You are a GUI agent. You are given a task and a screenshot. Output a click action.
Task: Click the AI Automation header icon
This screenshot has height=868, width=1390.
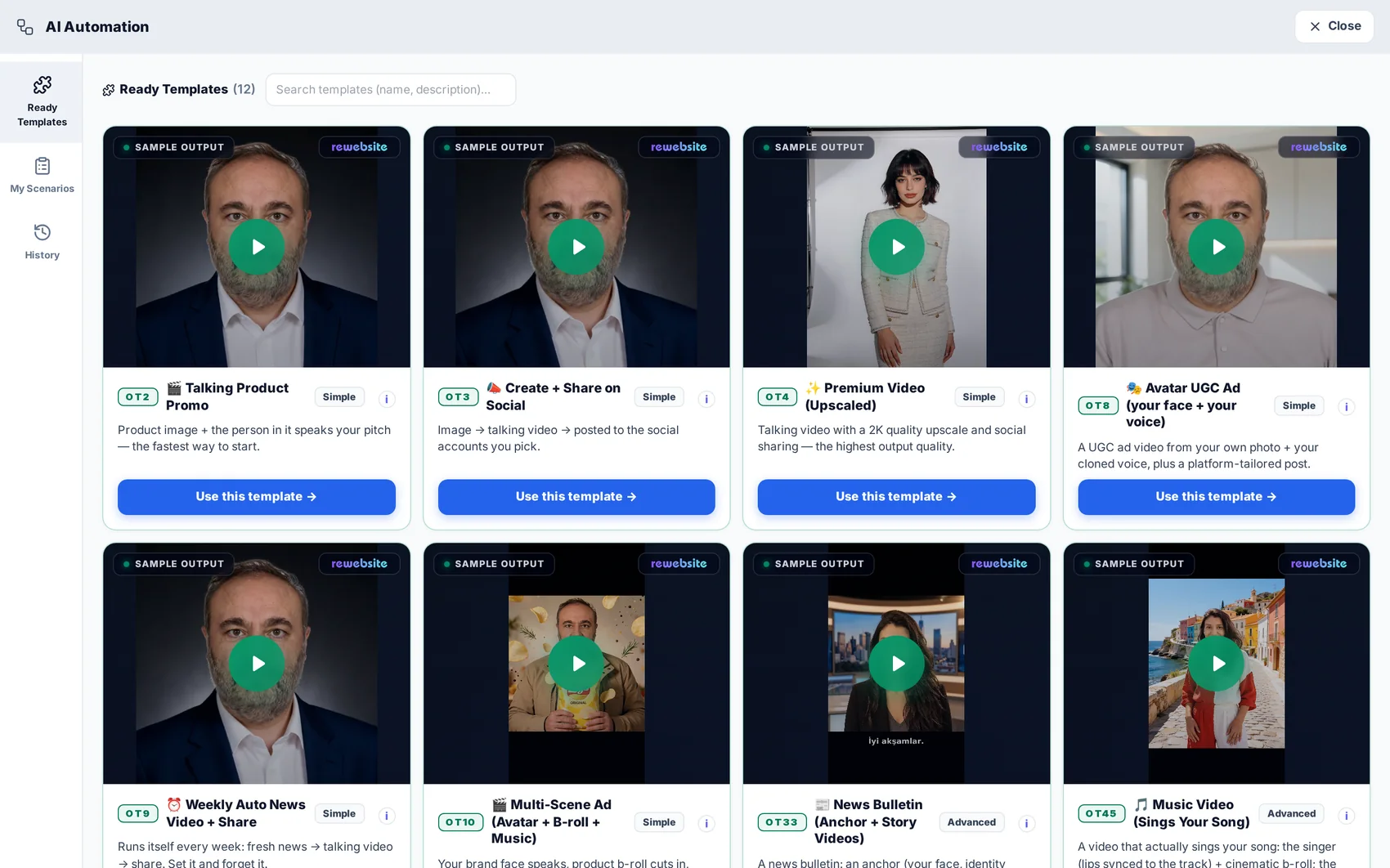[25, 27]
